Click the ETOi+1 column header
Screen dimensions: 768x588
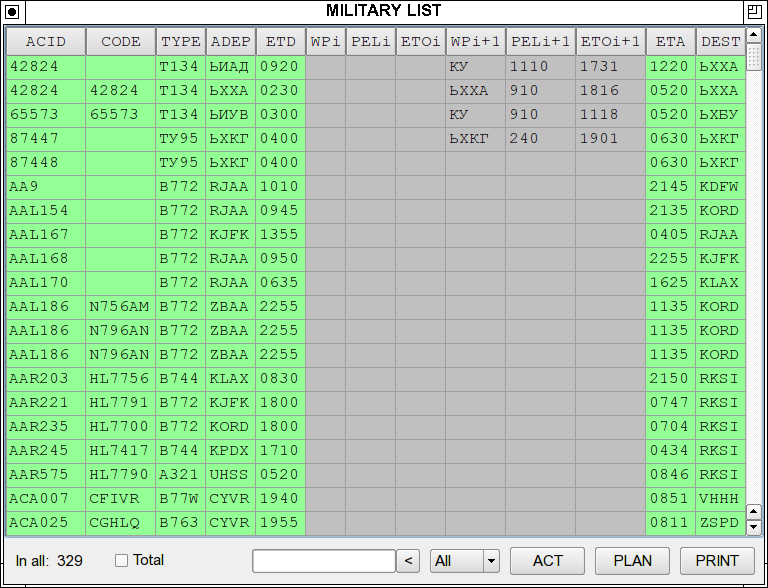click(611, 42)
